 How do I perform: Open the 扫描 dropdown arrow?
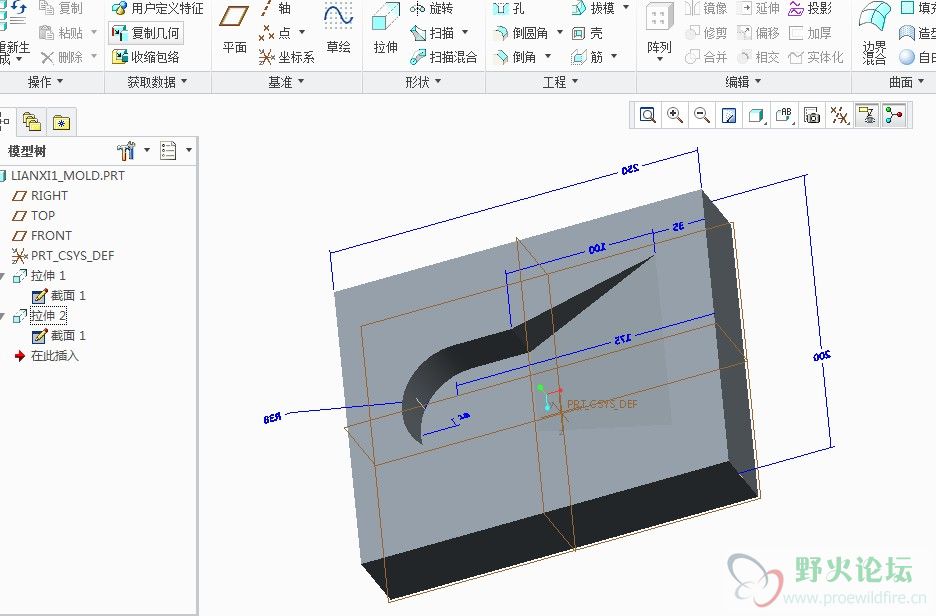(465, 32)
